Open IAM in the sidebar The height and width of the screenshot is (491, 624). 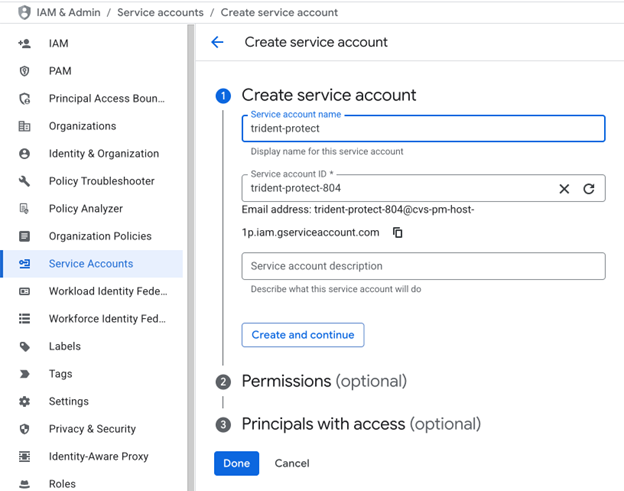[58, 44]
